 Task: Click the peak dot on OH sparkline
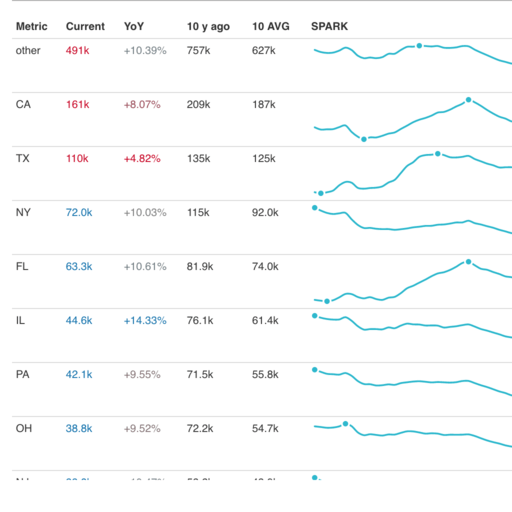(x=345, y=424)
